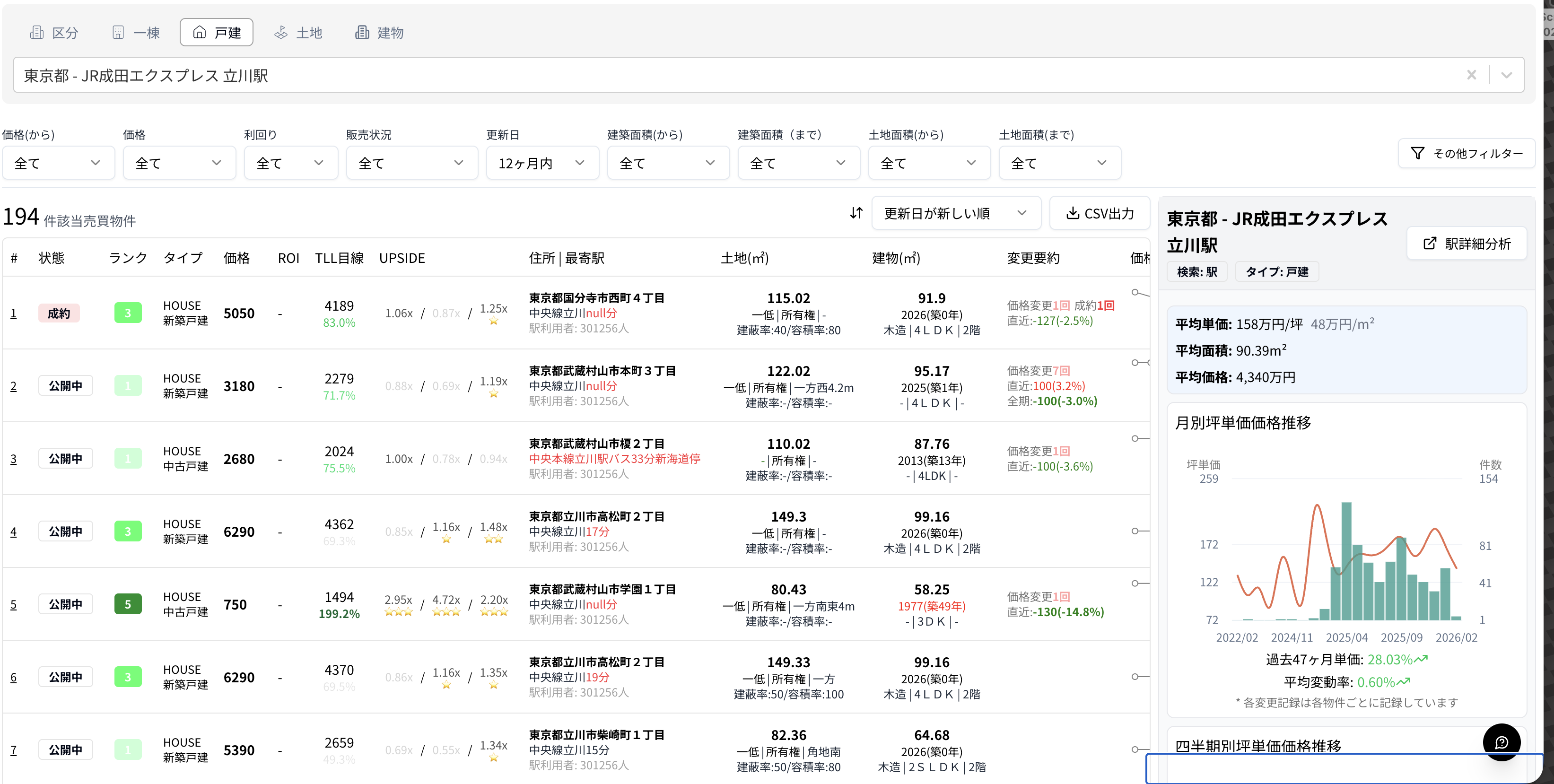Switch to the 区分 tab

tap(54, 32)
